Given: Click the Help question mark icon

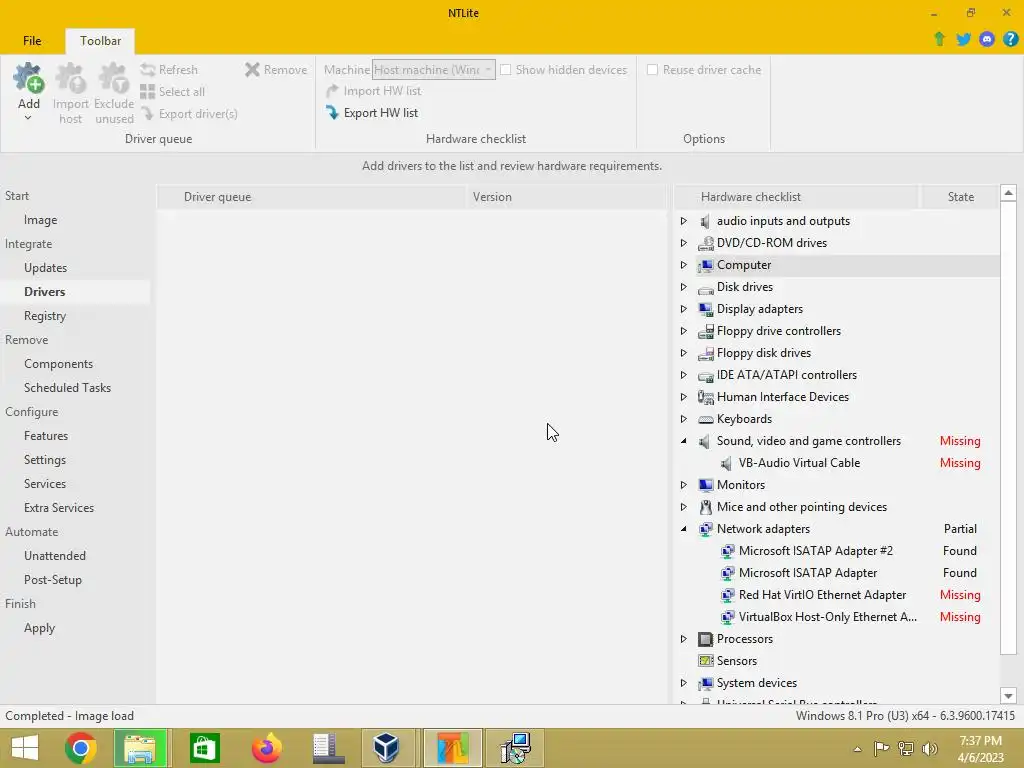Looking at the screenshot, I should pyautogui.click(x=1010, y=39).
